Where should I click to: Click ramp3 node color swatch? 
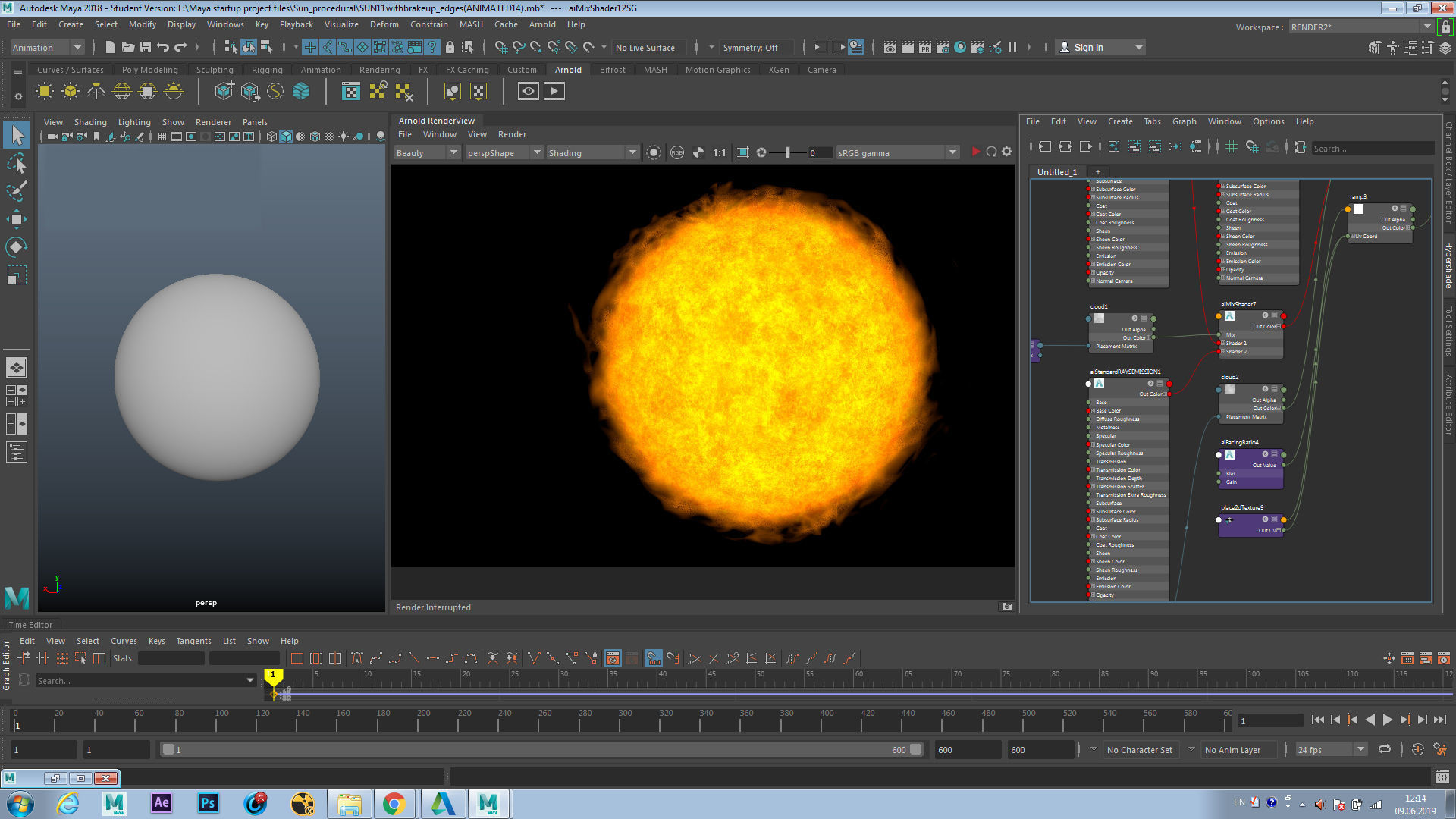[1358, 209]
